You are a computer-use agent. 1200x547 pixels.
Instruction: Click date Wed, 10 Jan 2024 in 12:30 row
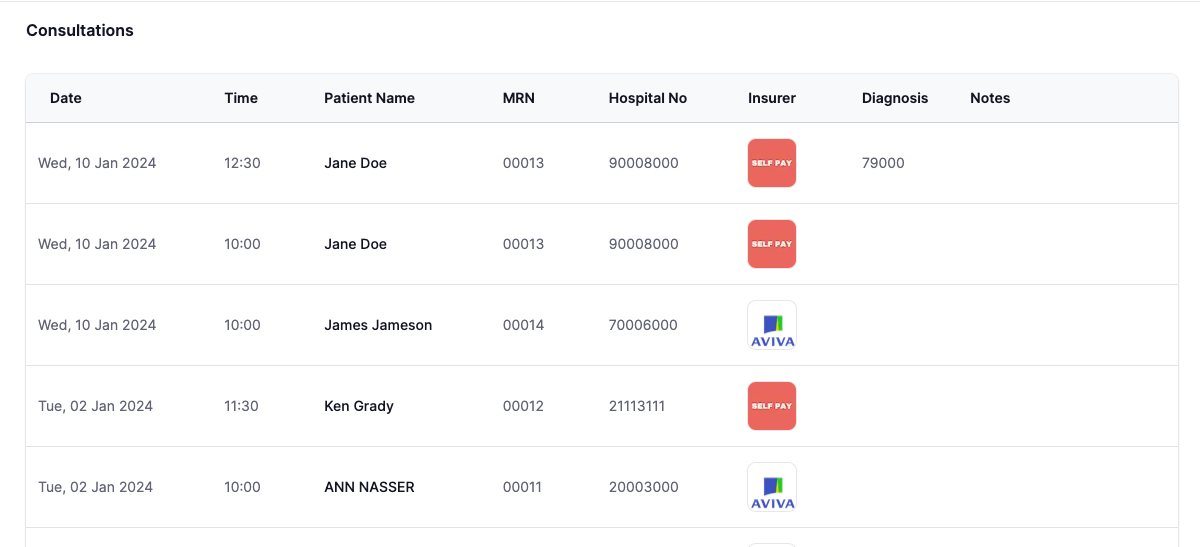click(x=97, y=163)
